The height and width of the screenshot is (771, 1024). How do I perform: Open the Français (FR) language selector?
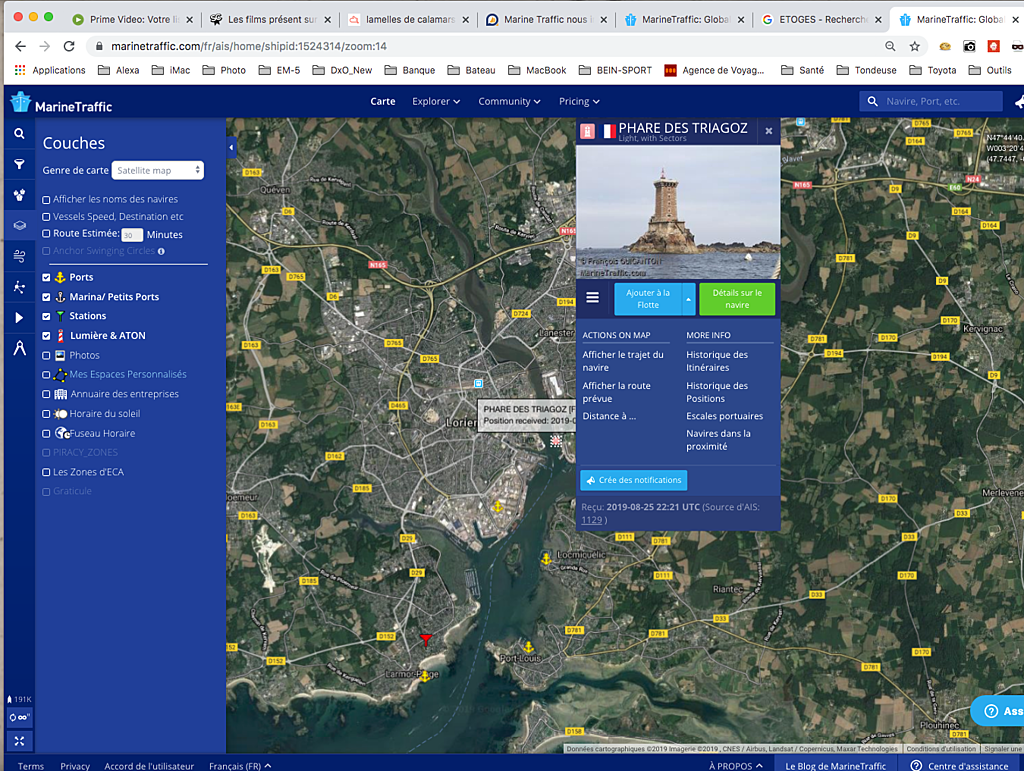coord(240,766)
